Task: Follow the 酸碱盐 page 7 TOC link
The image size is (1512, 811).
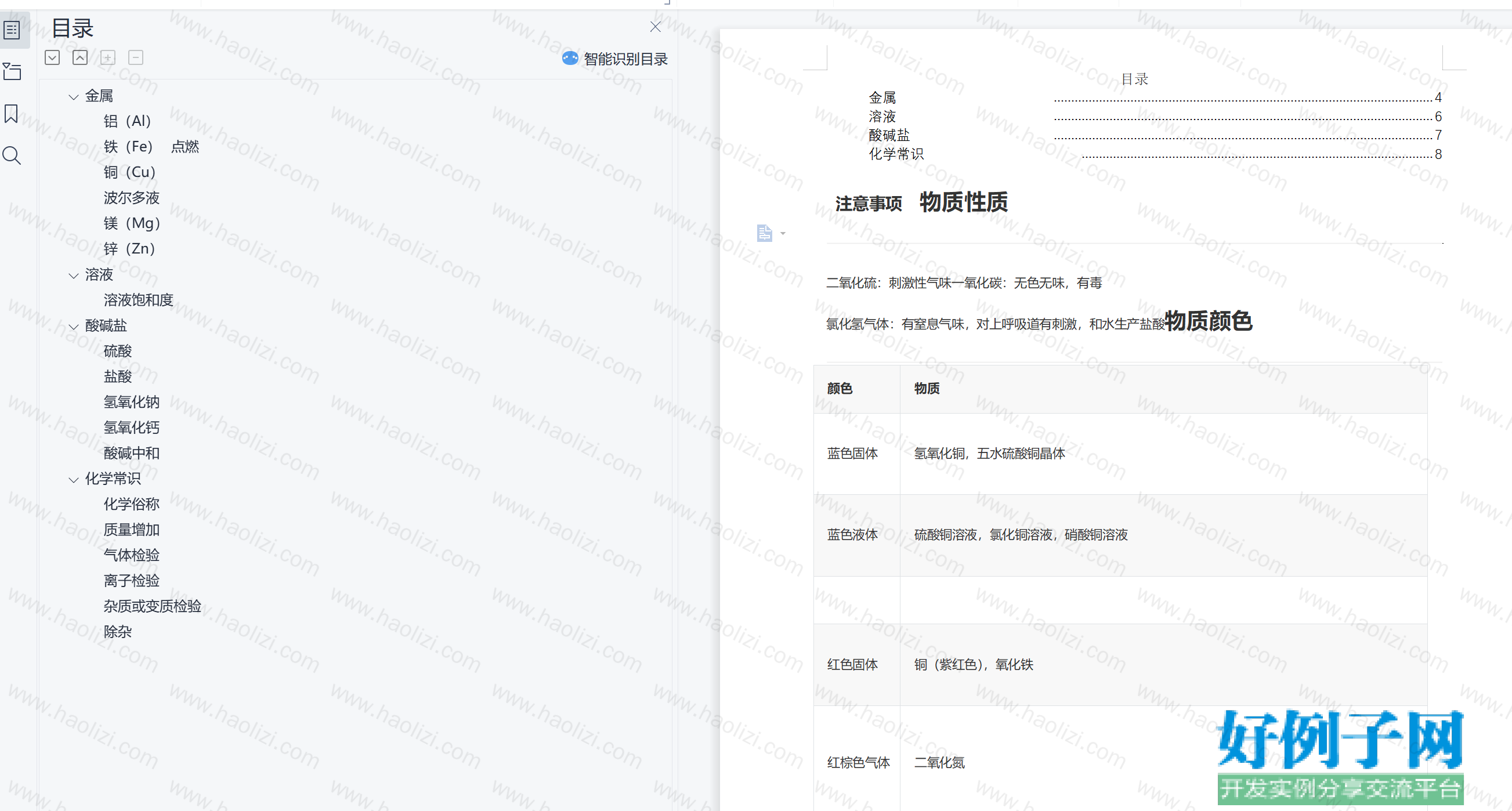Action: (1155, 135)
